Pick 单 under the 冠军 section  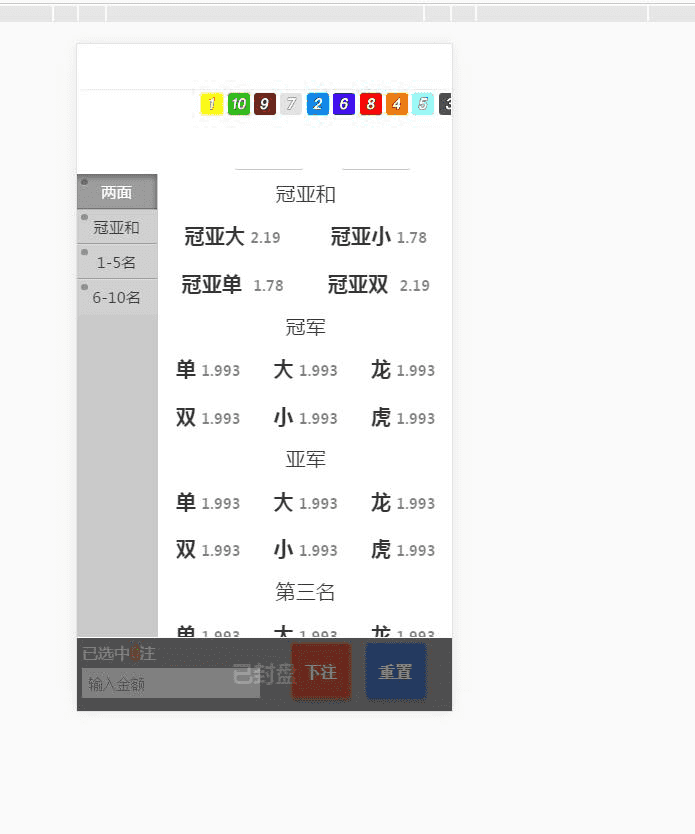208,370
